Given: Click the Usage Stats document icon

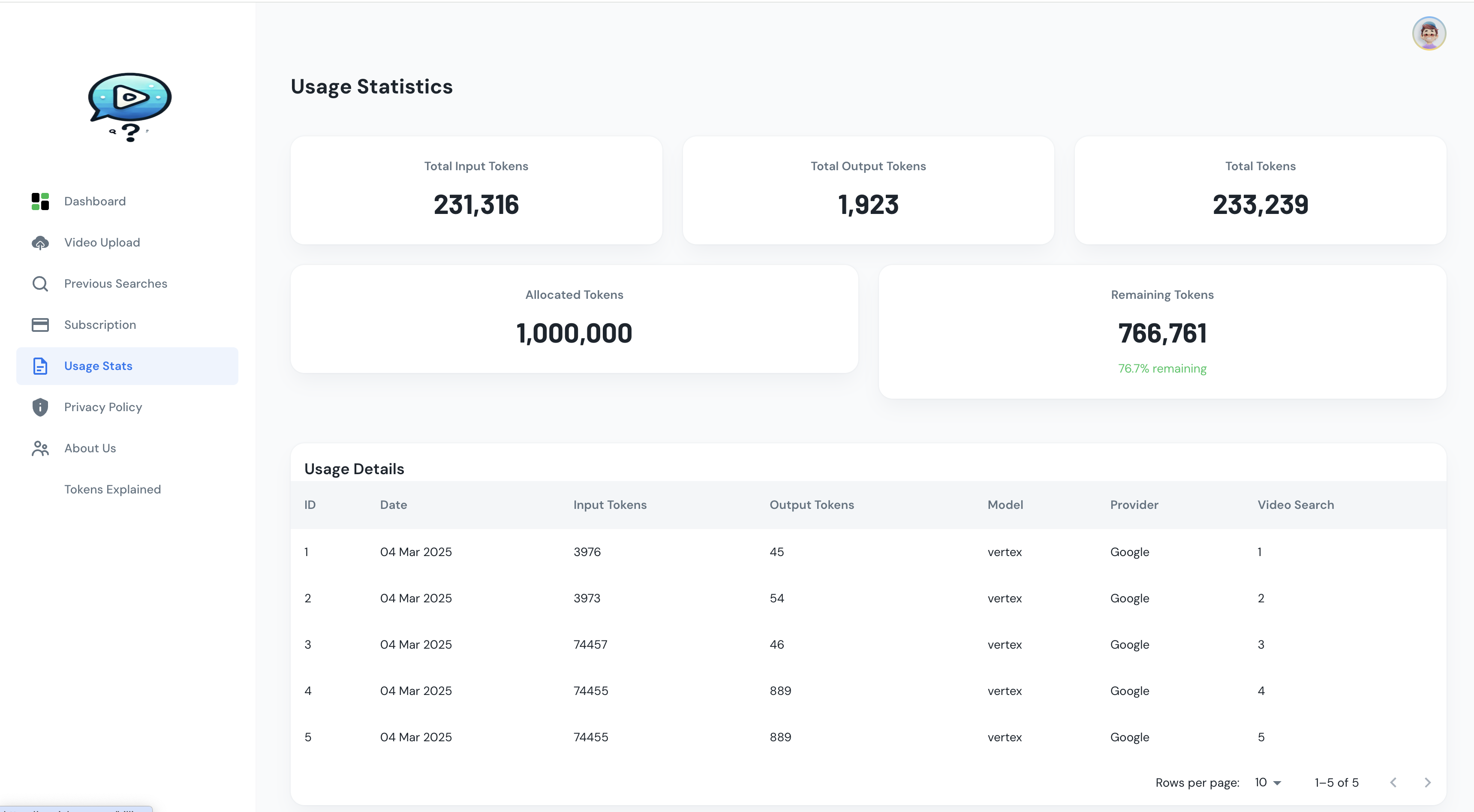Looking at the screenshot, I should click(x=40, y=366).
